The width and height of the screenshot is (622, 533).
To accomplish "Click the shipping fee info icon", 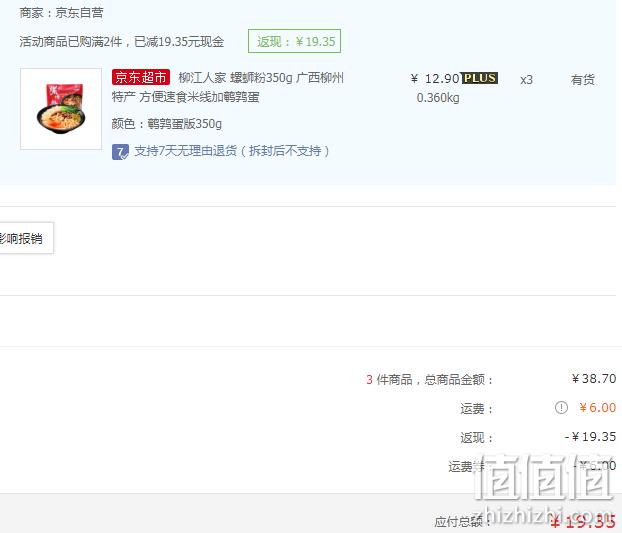I will click(x=561, y=407).
